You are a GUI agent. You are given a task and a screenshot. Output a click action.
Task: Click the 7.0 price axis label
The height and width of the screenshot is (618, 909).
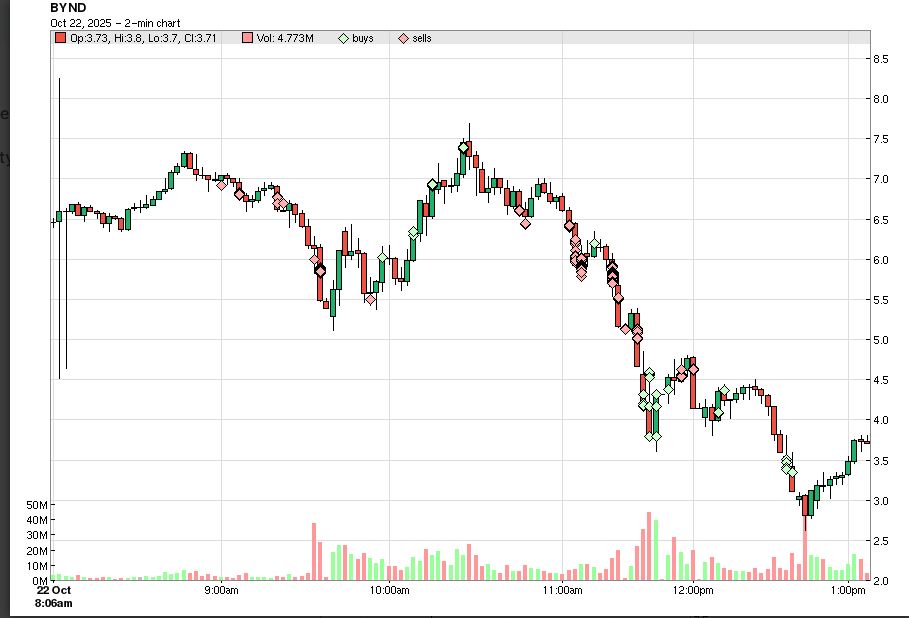pos(881,179)
